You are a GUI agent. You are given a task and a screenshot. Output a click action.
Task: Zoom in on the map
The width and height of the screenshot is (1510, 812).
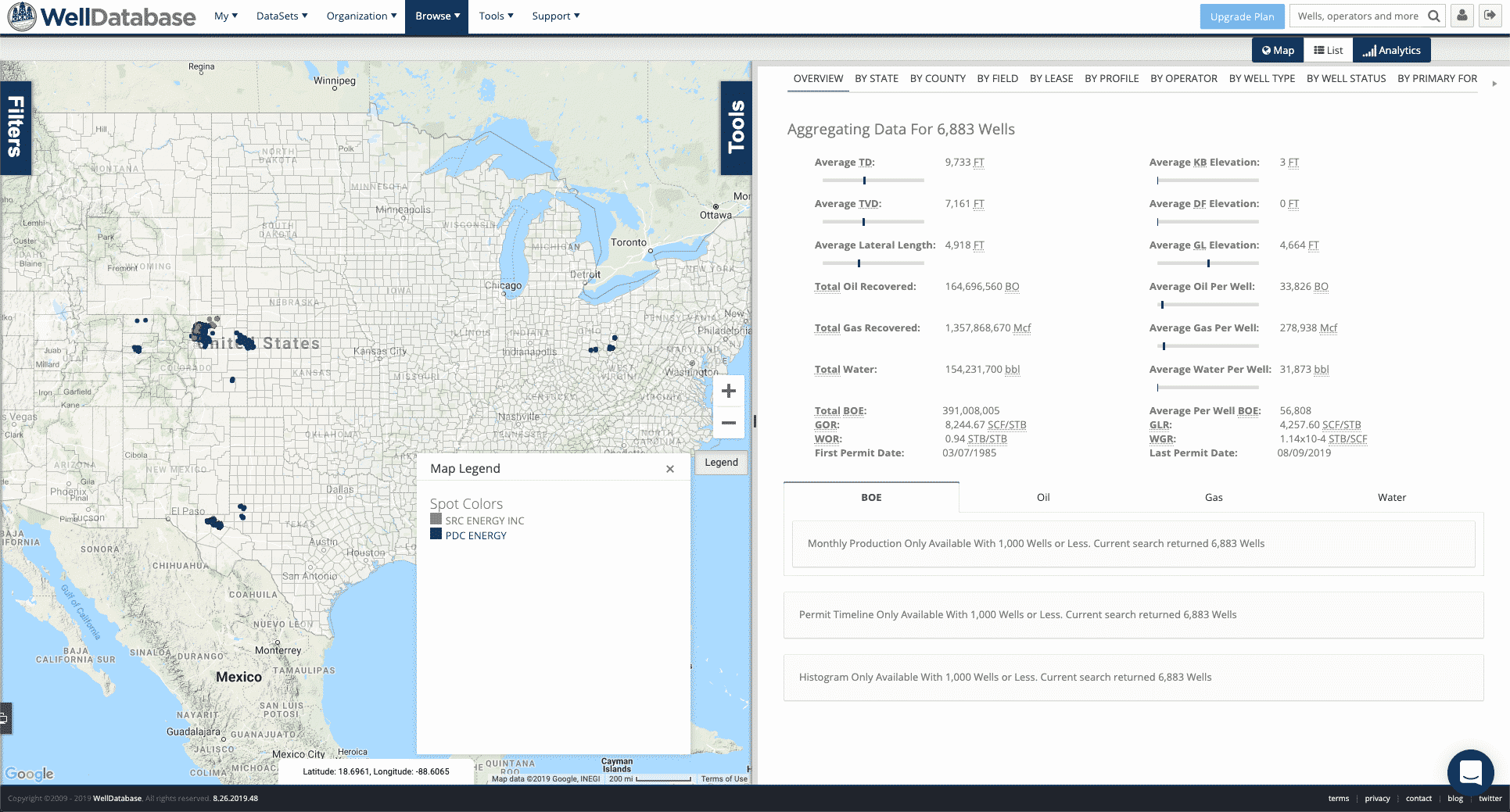click(728, 391)
